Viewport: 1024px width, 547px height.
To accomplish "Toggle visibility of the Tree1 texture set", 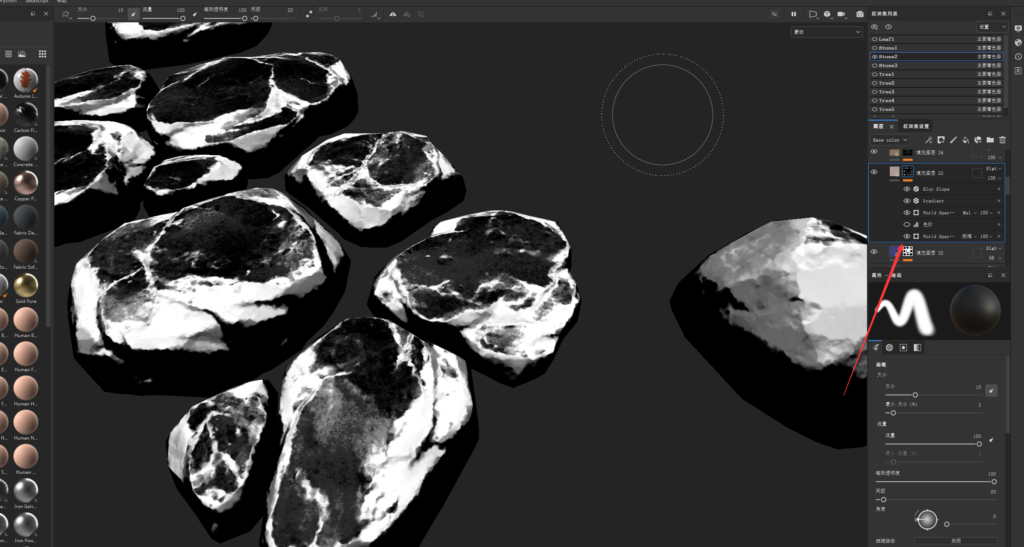I will (874, 74).
